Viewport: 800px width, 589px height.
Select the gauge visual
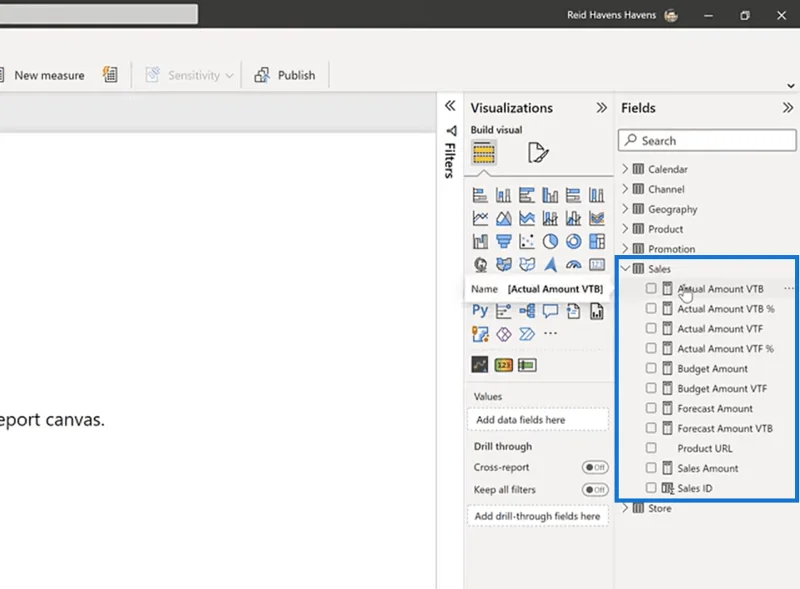[573, 264]
